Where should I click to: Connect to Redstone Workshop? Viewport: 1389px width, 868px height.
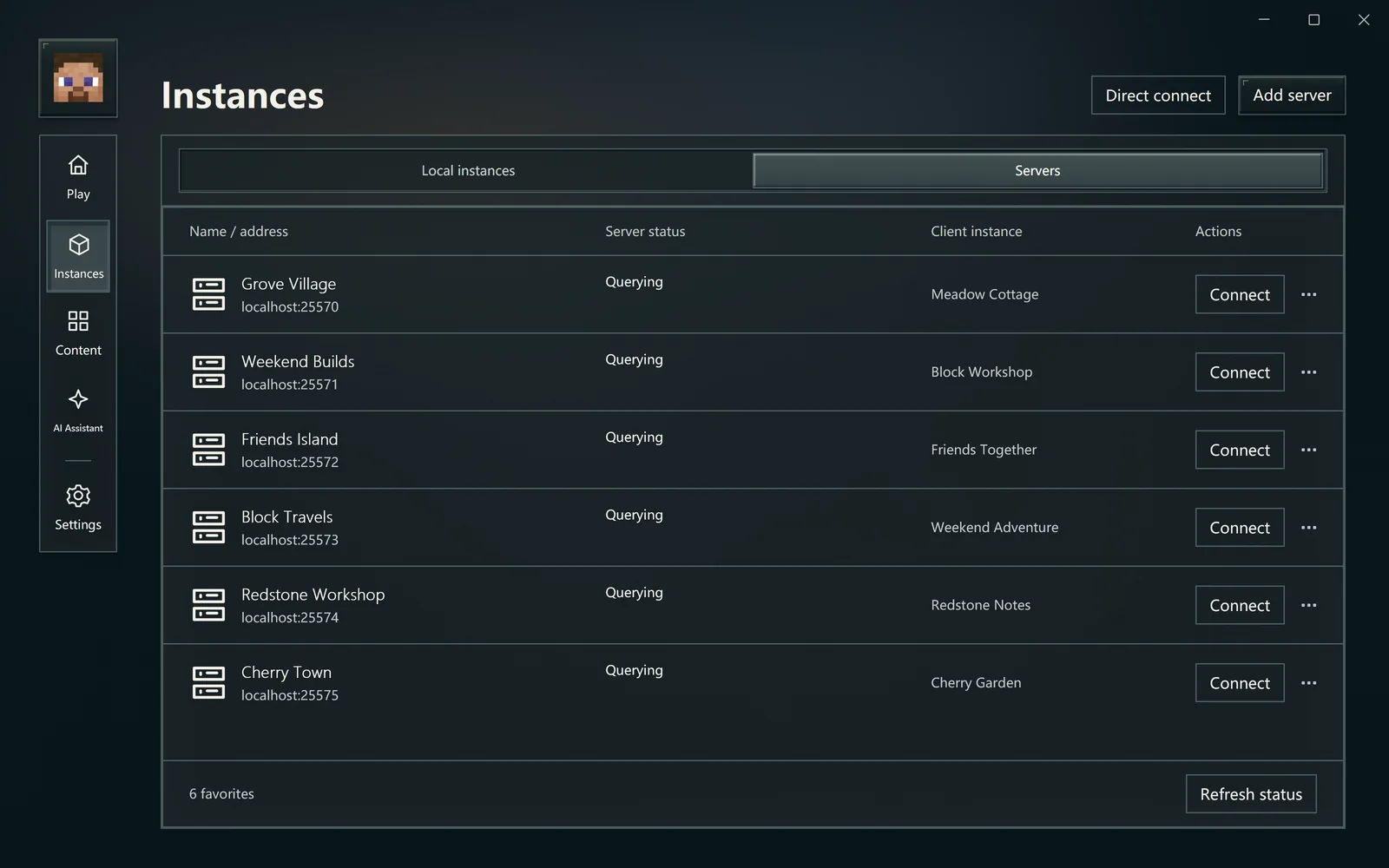(1240, 605)
